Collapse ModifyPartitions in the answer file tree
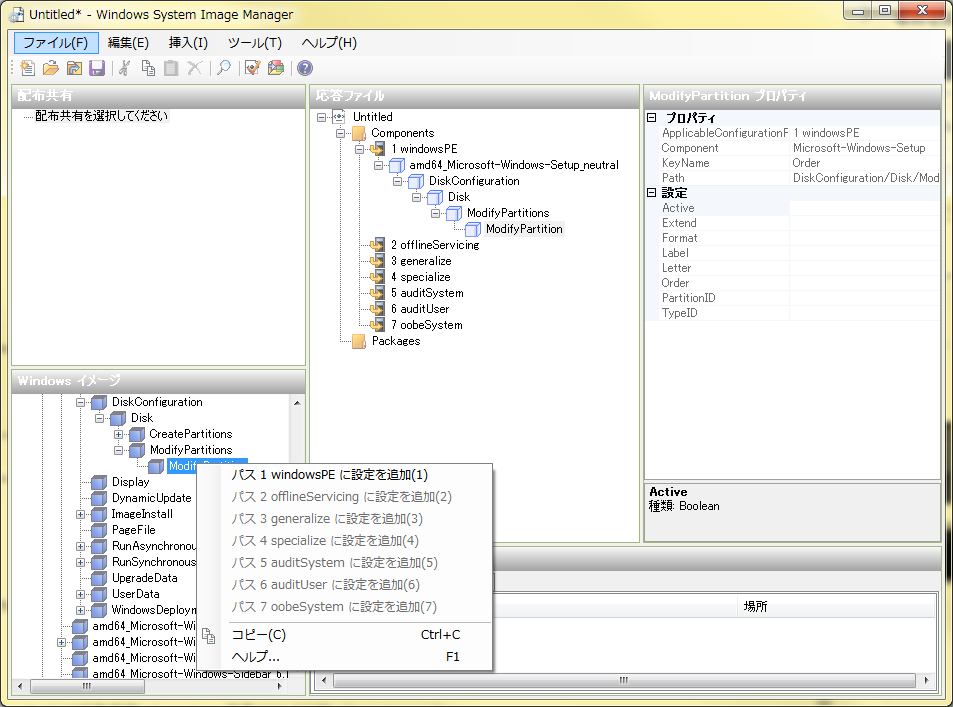This screenshot has width=953, height=707. pyautogui.click(x=435, y=213)
